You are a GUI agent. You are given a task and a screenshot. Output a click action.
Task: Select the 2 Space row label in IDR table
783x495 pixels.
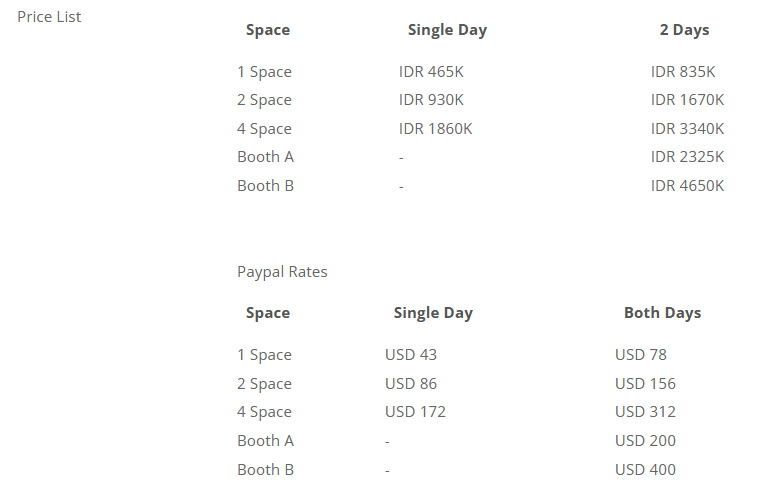[x=264, y=100]
